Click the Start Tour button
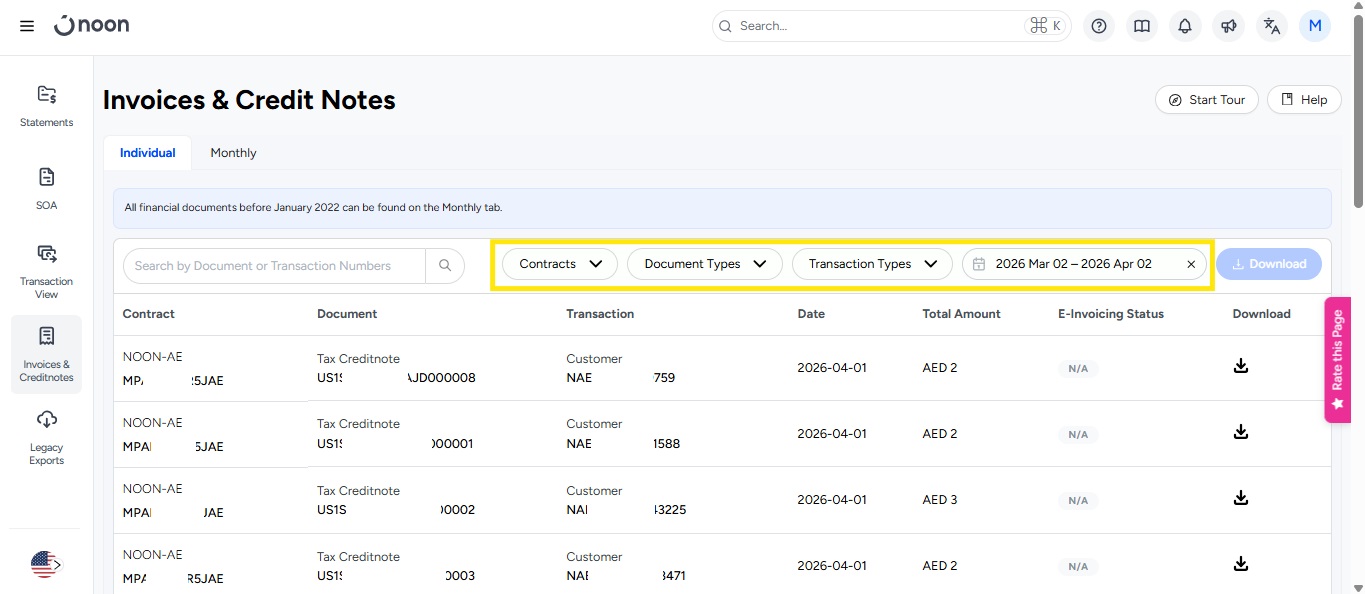This screenshot has width=1365, height=594. 1206,100
